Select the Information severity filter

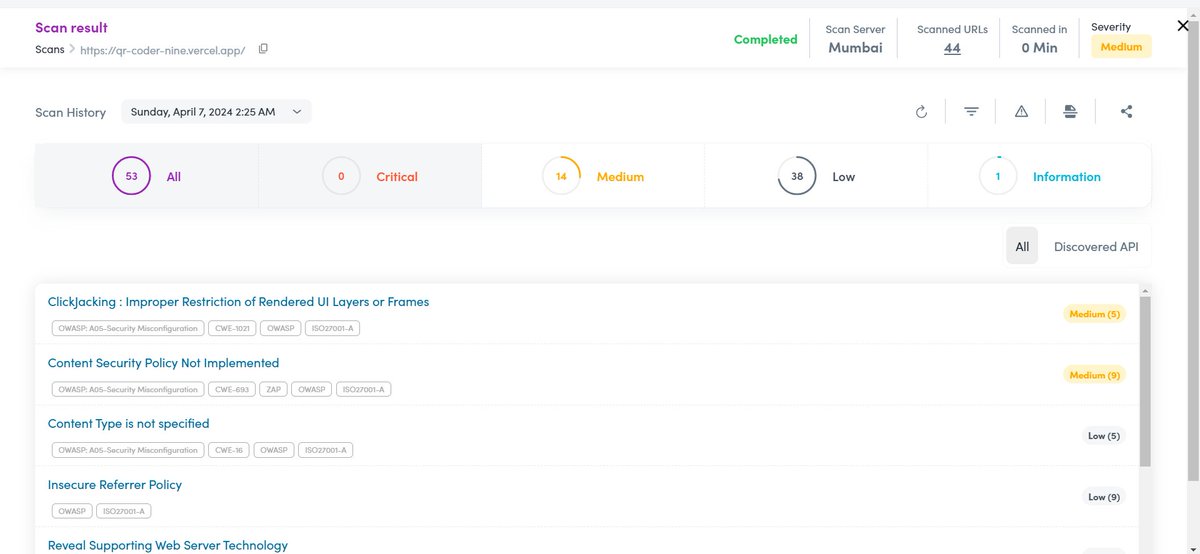coord(1039,176)
